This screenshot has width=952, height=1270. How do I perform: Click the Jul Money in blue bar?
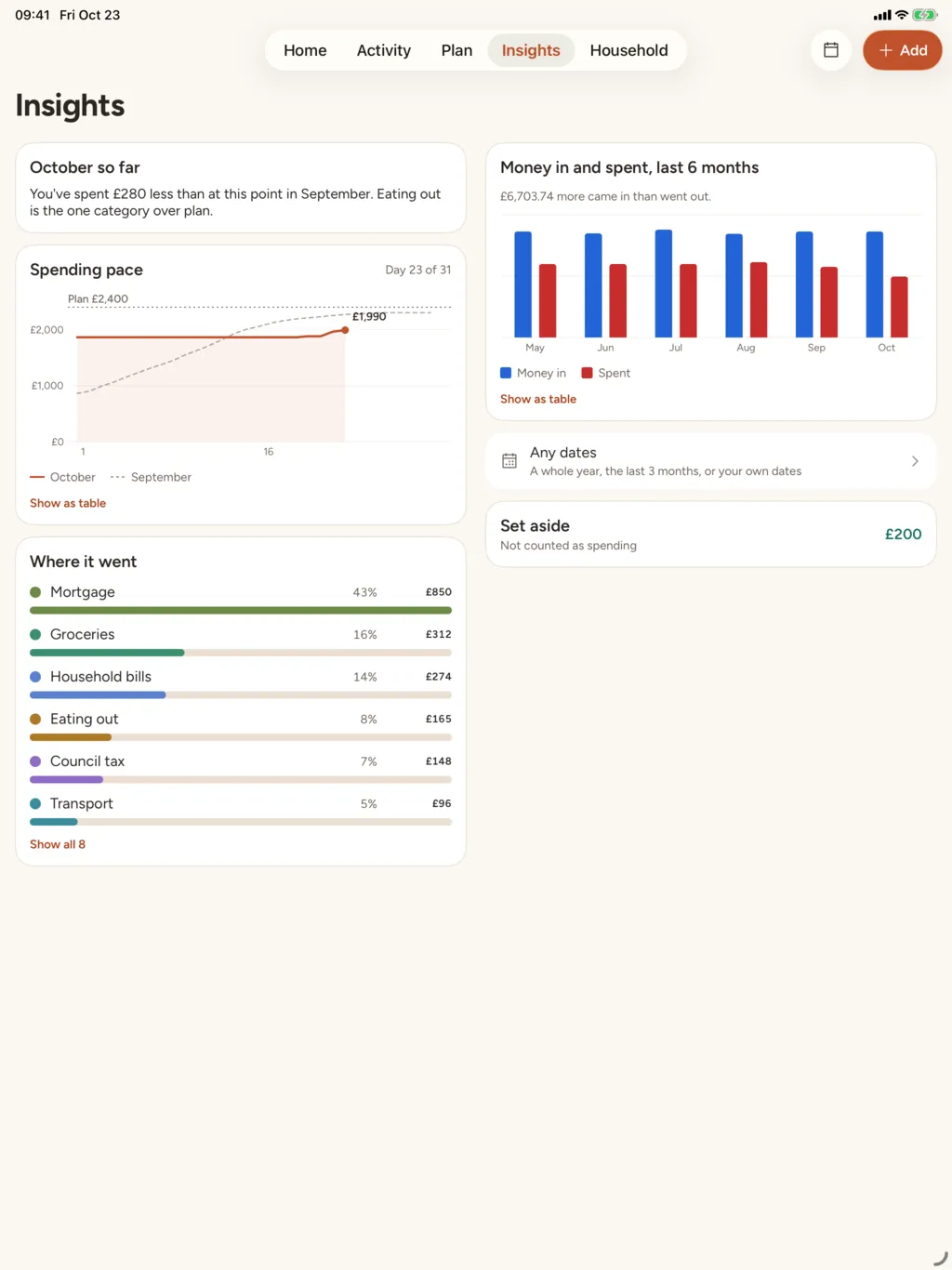[x=664, y=284]
